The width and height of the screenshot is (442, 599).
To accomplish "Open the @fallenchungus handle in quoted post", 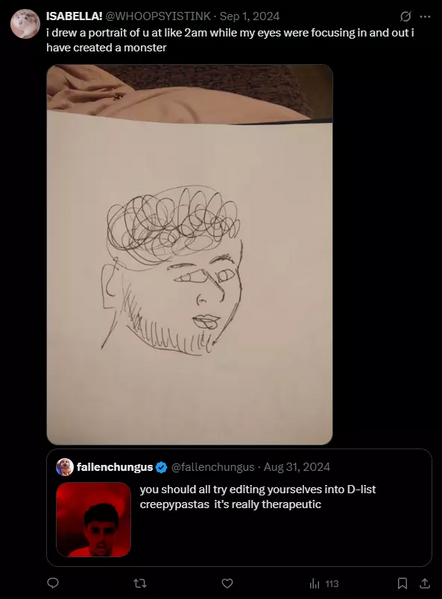I will pos(212,467).
